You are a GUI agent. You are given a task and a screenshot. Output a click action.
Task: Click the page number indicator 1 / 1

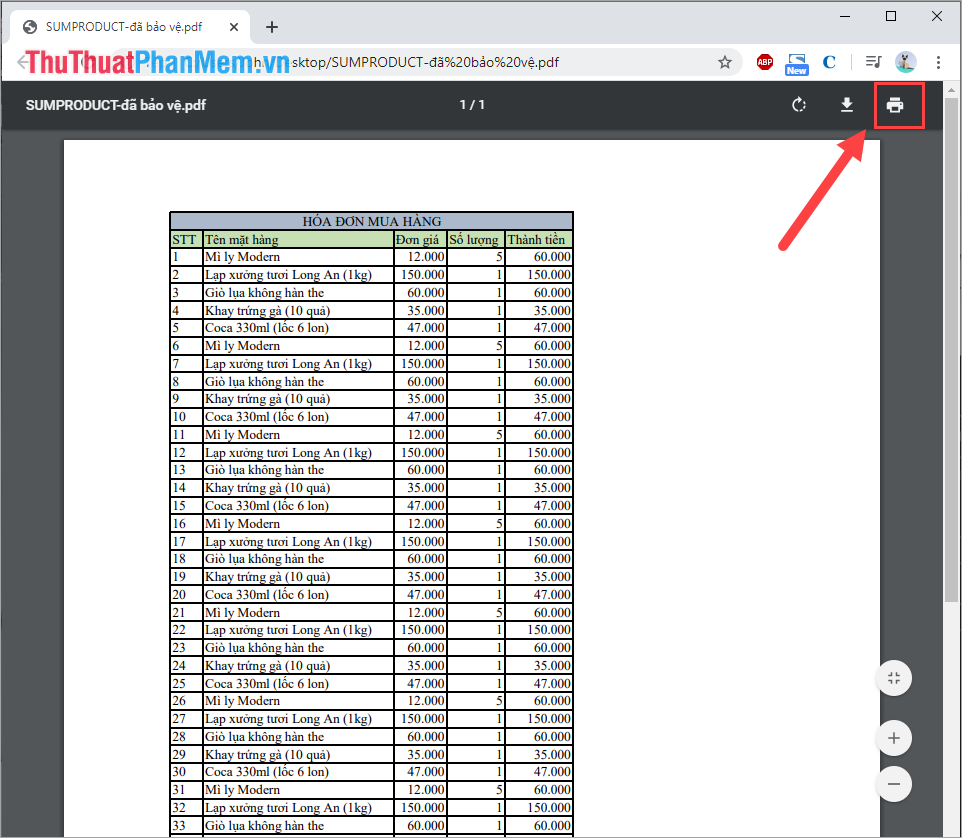(472, 105)
